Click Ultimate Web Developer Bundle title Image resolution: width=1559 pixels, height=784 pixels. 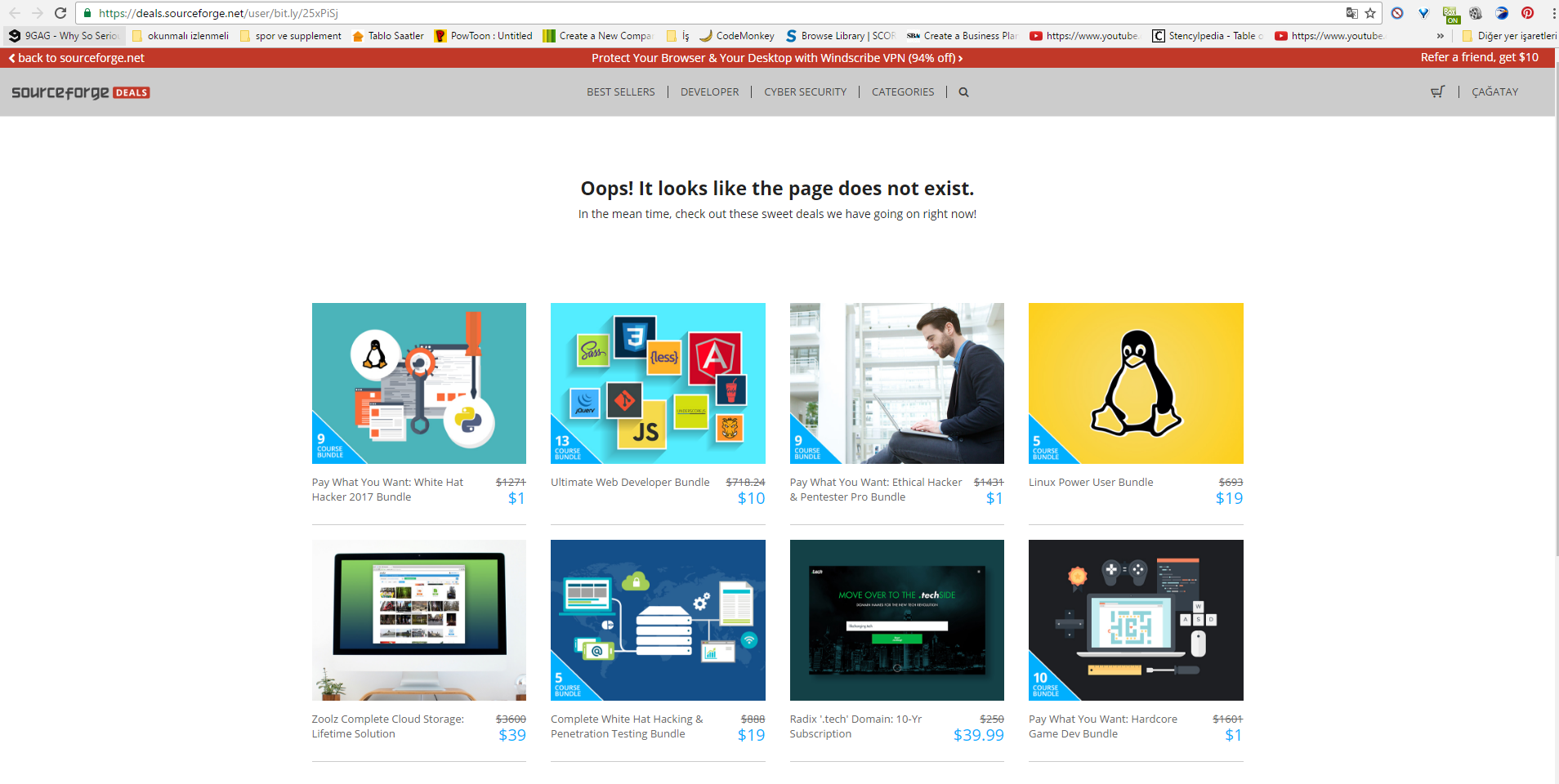[x=630, y=483]
